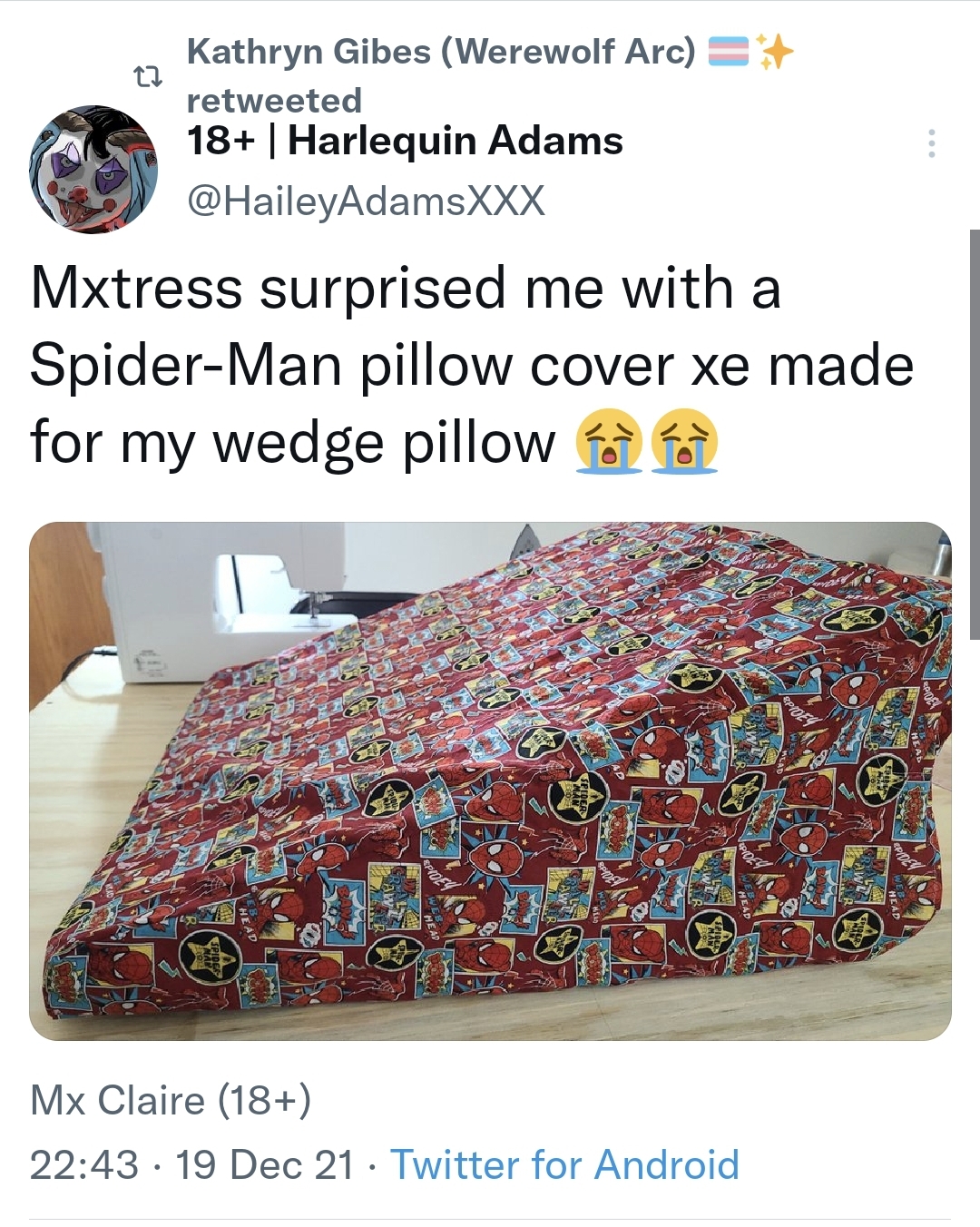The image size is (980, 1227).
Task: Open the tagged "Mx Claire (18+)" account
Action: (x=171, y=1100)
